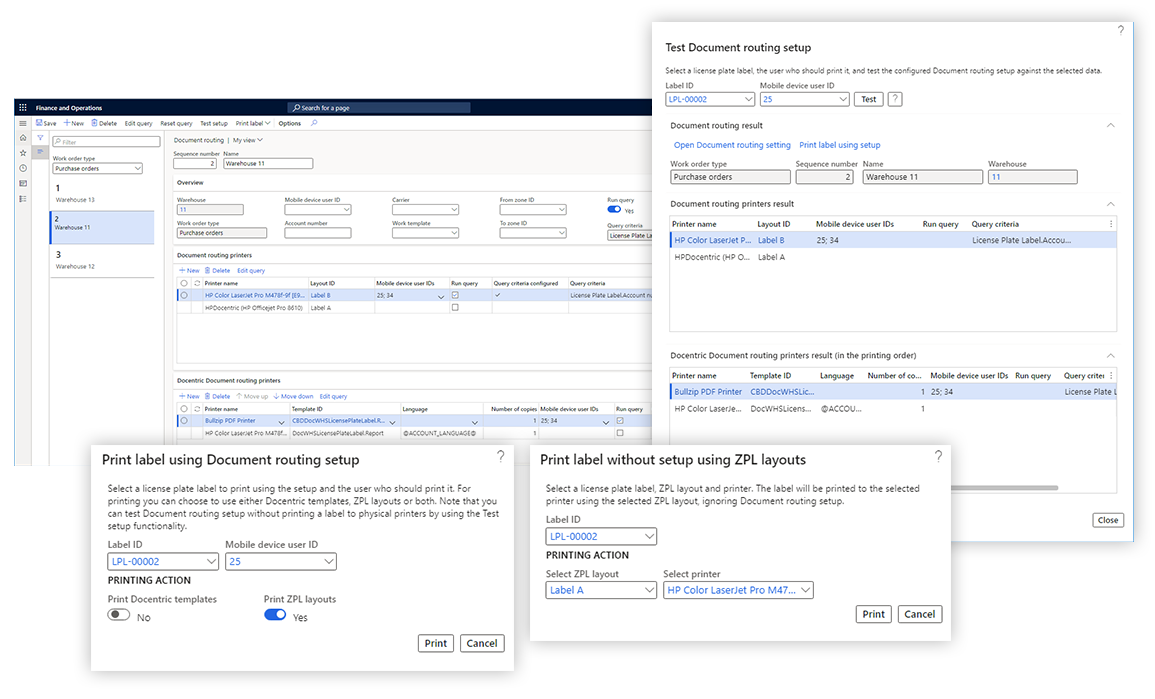Expand the hamburger navigation pane
The image size is (1155, 699).
(23, 124)
